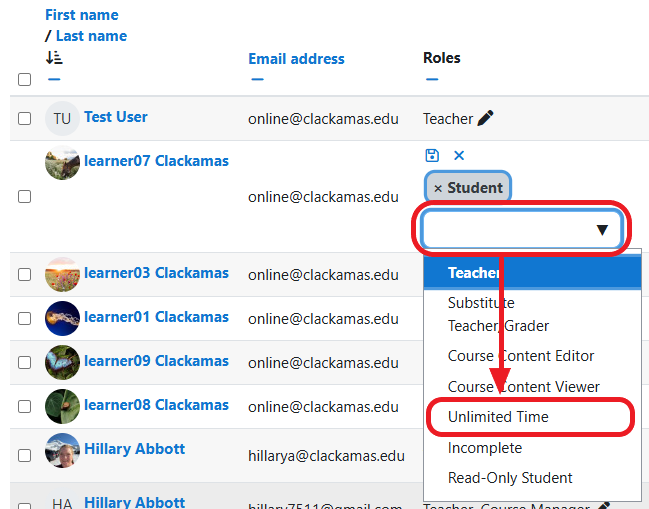Click learner07 Clackamas profile picture
The height and width of the screenshot is (509, 649).
62,163
